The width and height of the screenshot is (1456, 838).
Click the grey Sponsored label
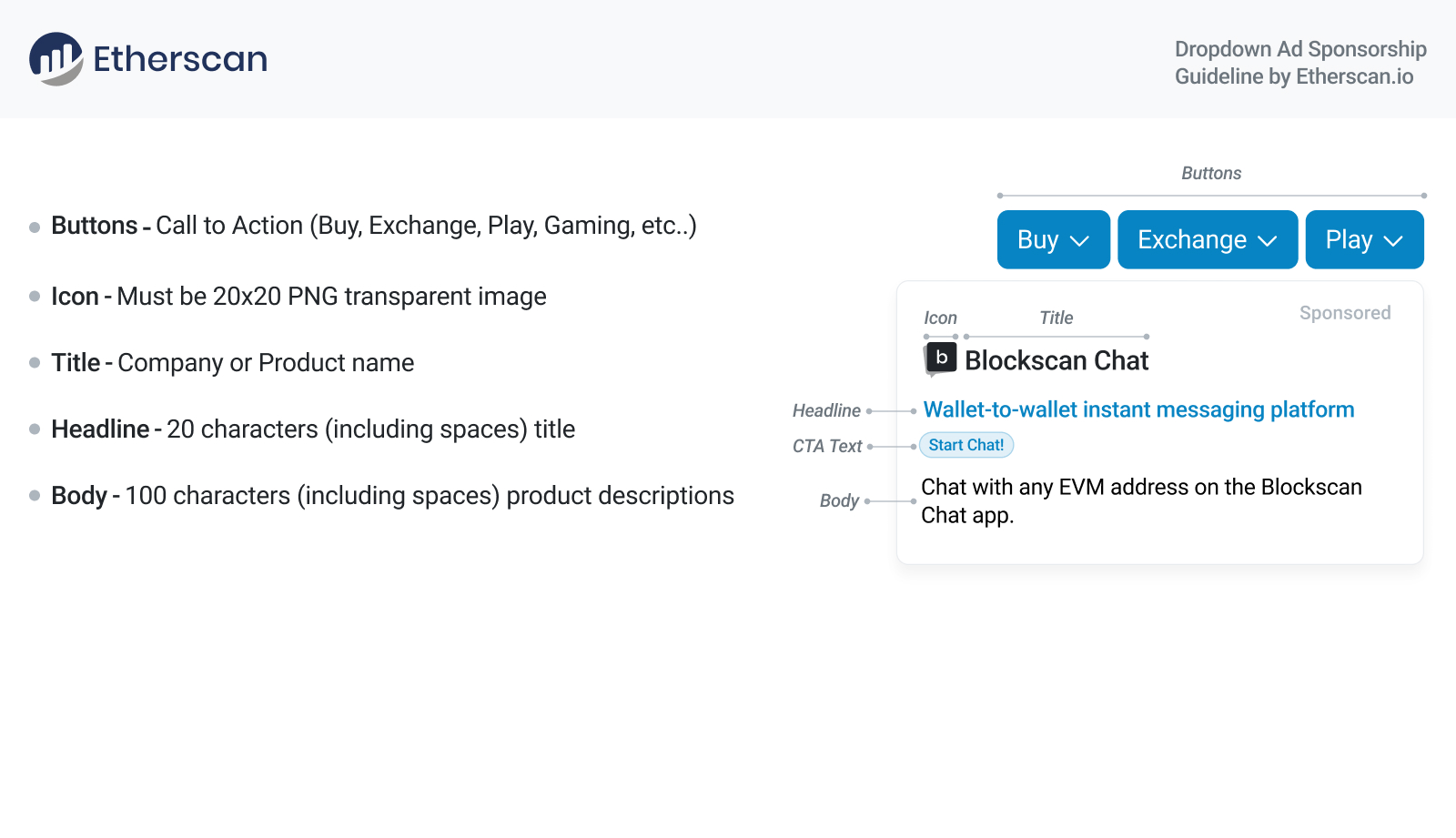click(1345, 313)
